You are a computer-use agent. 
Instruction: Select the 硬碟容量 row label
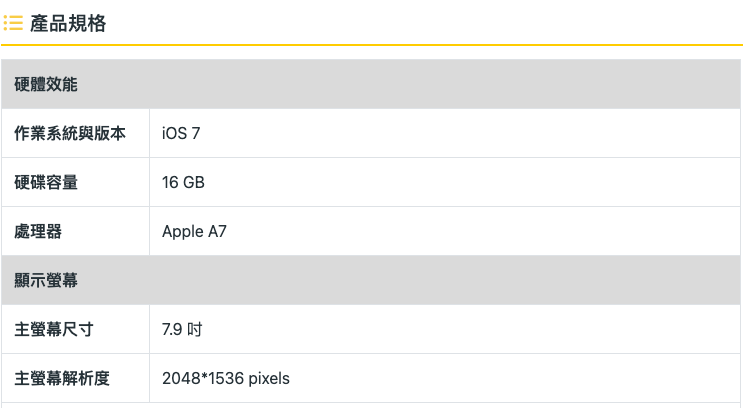(46, 182)
